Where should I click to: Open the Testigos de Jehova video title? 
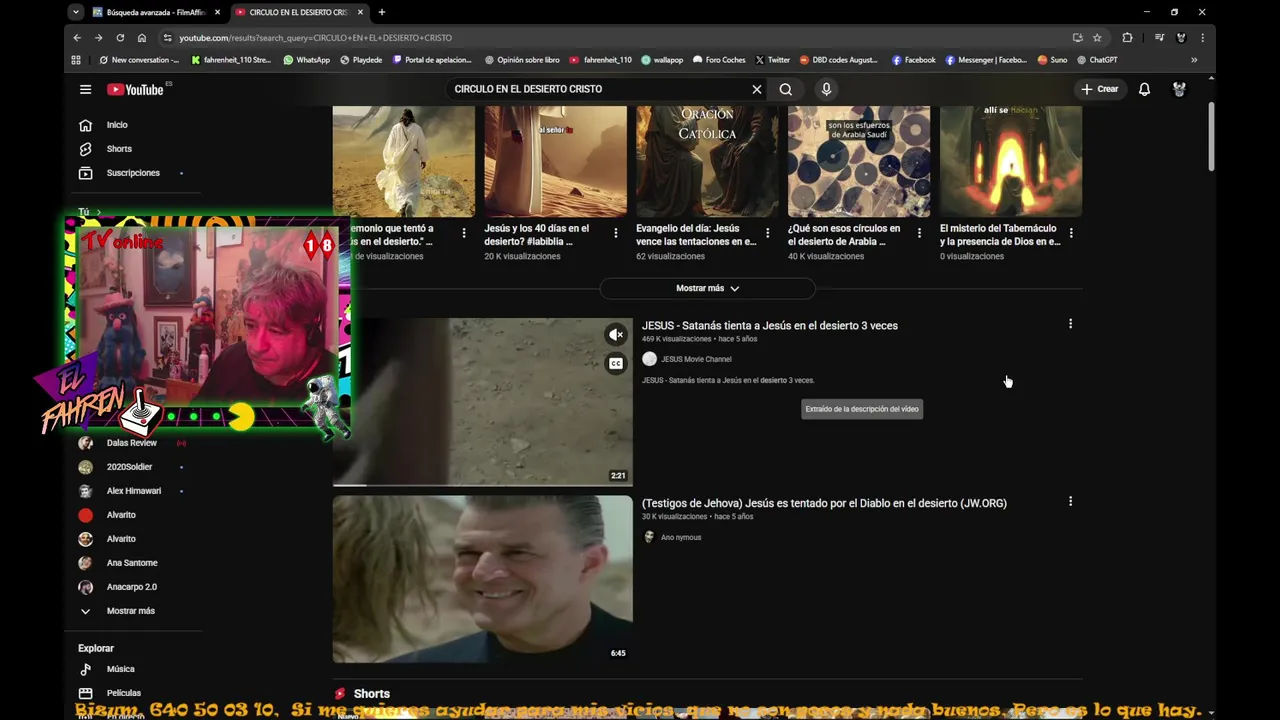tap(824, 503)
